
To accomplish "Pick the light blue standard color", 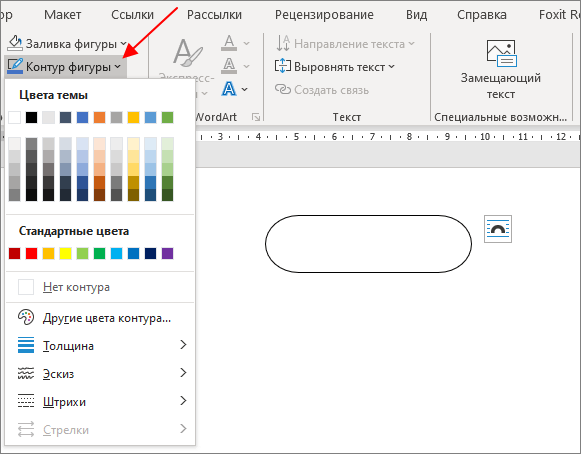I will tap(116, 253).
